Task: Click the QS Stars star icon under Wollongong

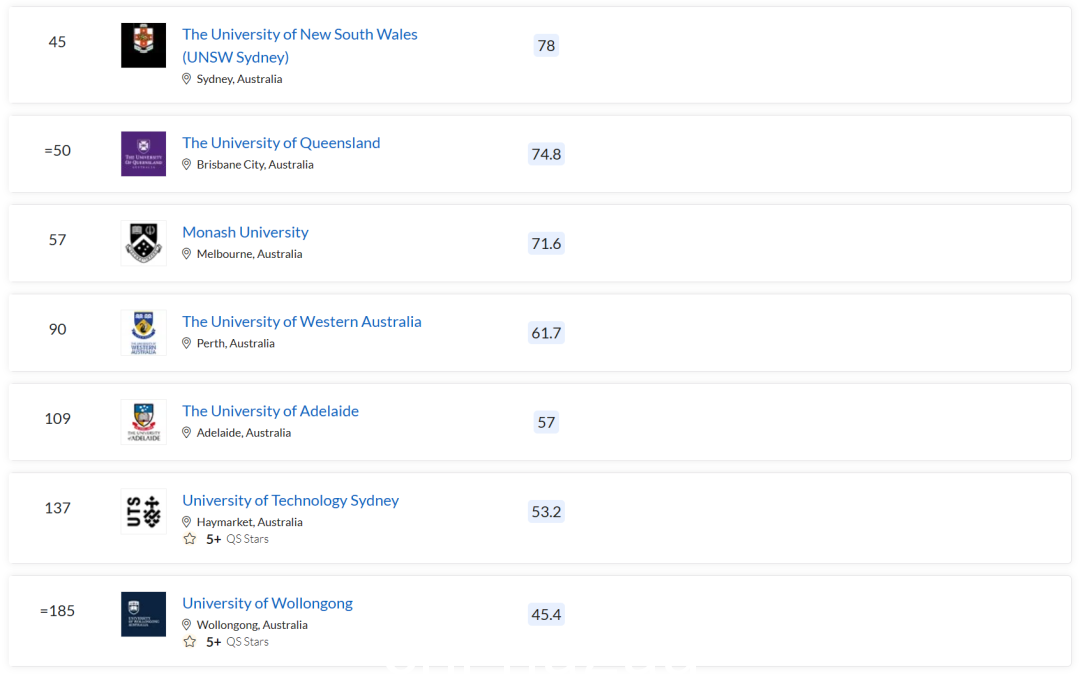Action: tap(189, 641)
